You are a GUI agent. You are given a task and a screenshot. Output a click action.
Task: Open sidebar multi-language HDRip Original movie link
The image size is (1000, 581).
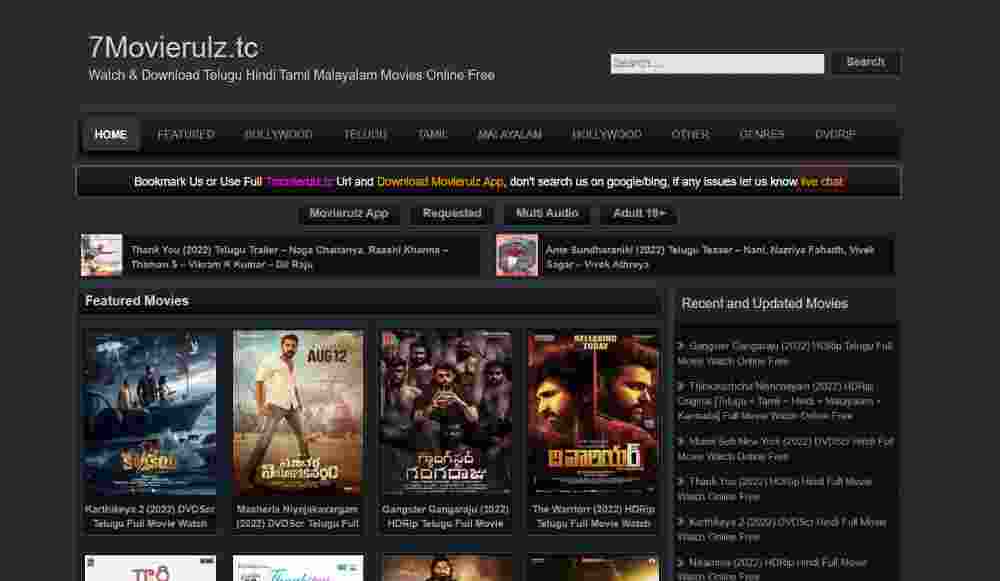click(x=779, y=402)
